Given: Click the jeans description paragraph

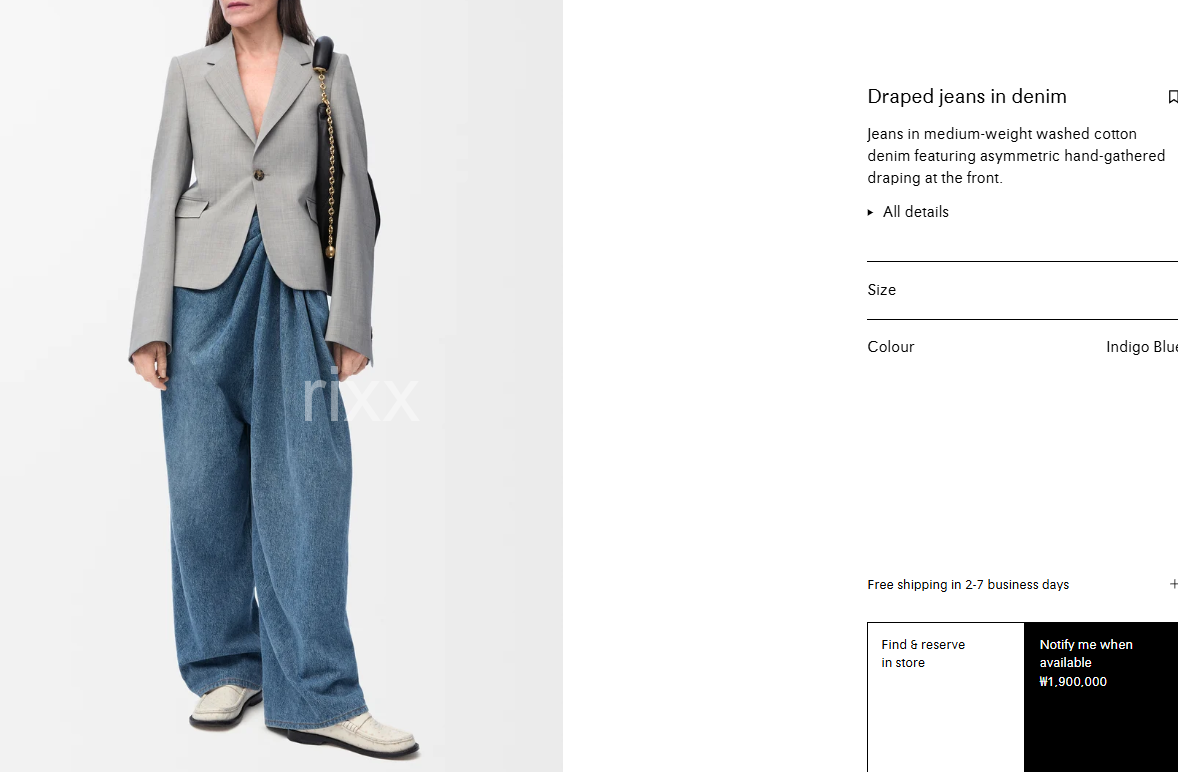Looking at the screenshot, I should click(1016, 155).
